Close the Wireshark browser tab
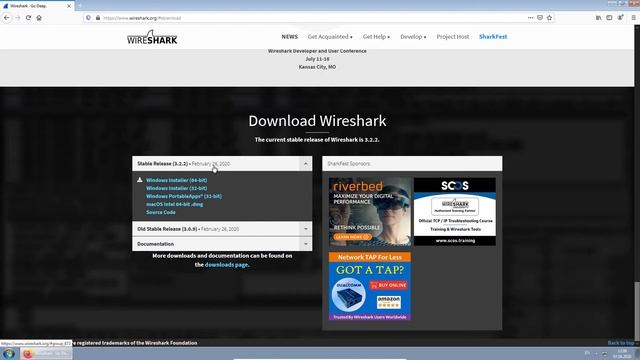The height and width of the screenshot is (360, 640). point(69,6)
